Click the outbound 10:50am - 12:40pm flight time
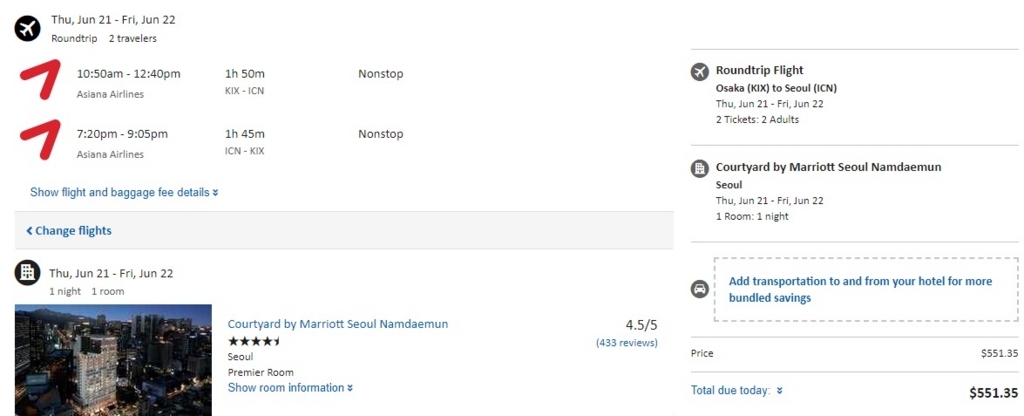 tap(128, 74)
